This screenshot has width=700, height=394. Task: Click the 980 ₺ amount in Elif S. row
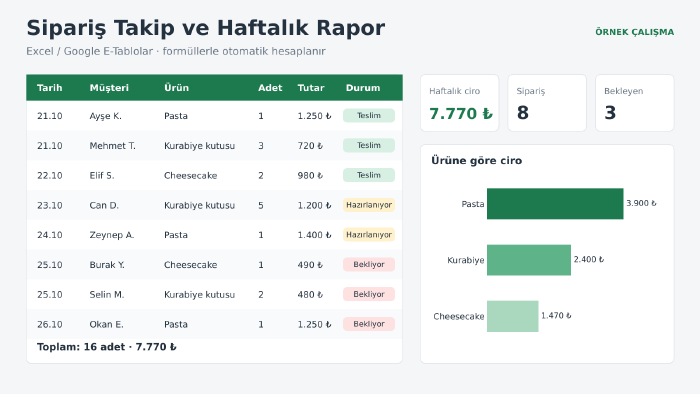310,176
